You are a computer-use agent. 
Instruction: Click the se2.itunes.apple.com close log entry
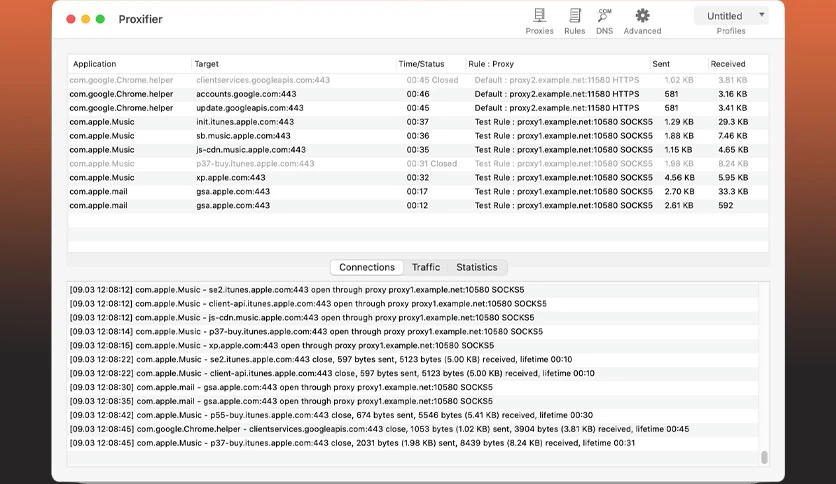(413, 359)
